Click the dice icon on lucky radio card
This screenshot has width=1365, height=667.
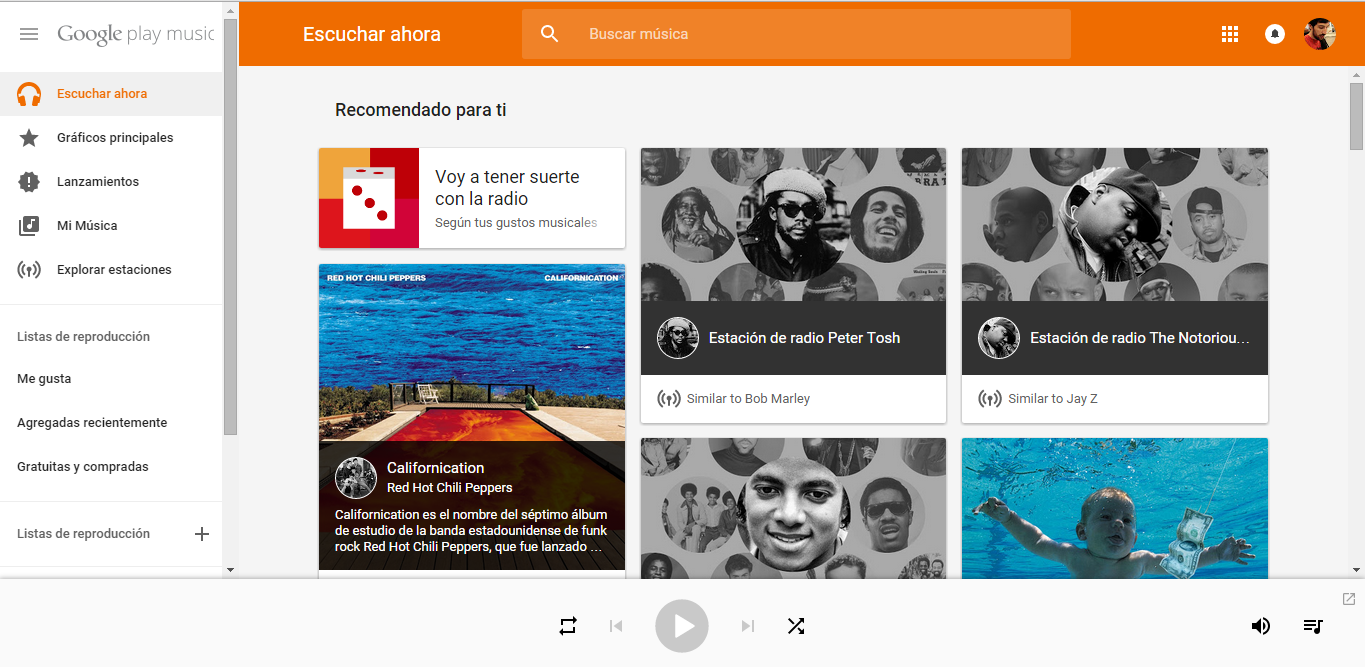(x=369, y=198)
